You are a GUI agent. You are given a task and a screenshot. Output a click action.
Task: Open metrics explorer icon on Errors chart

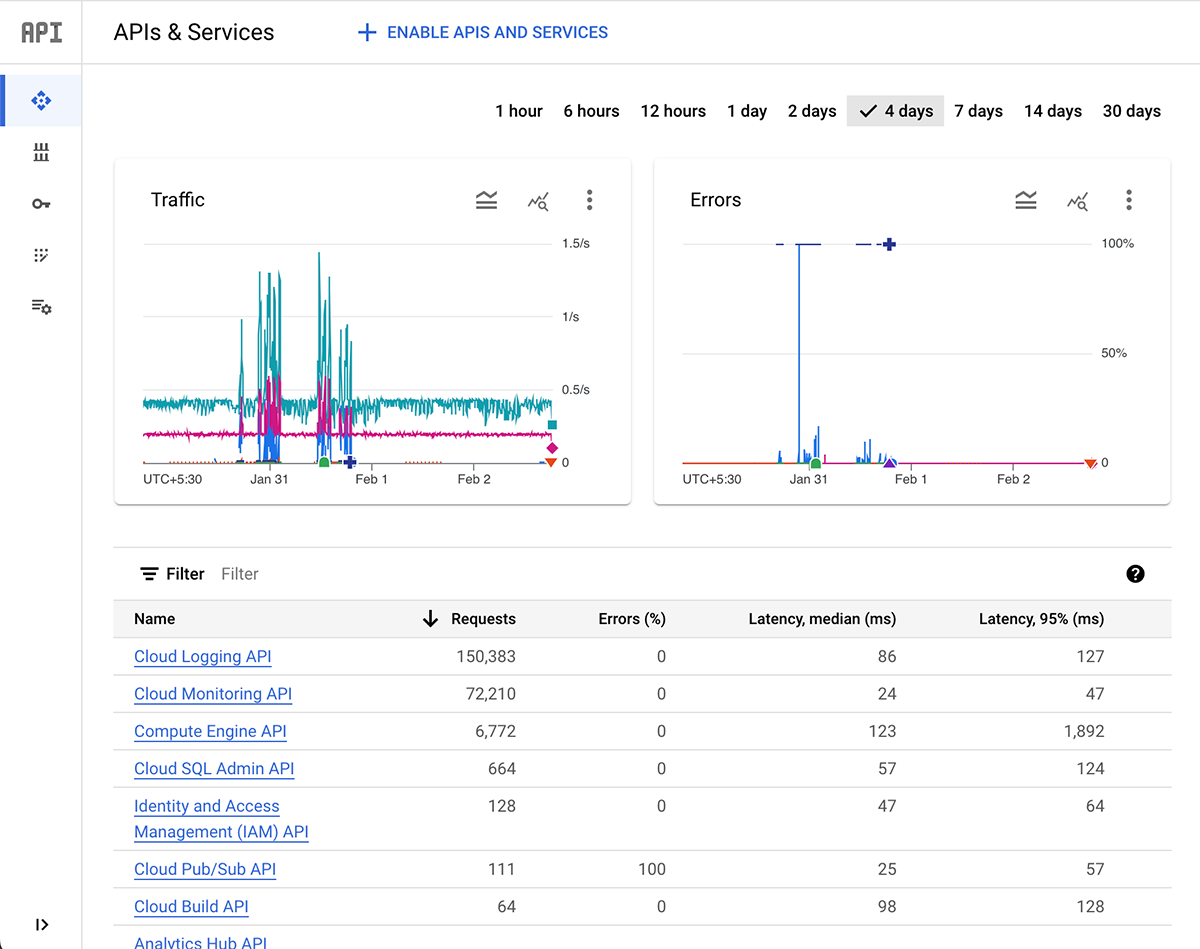1077,200
